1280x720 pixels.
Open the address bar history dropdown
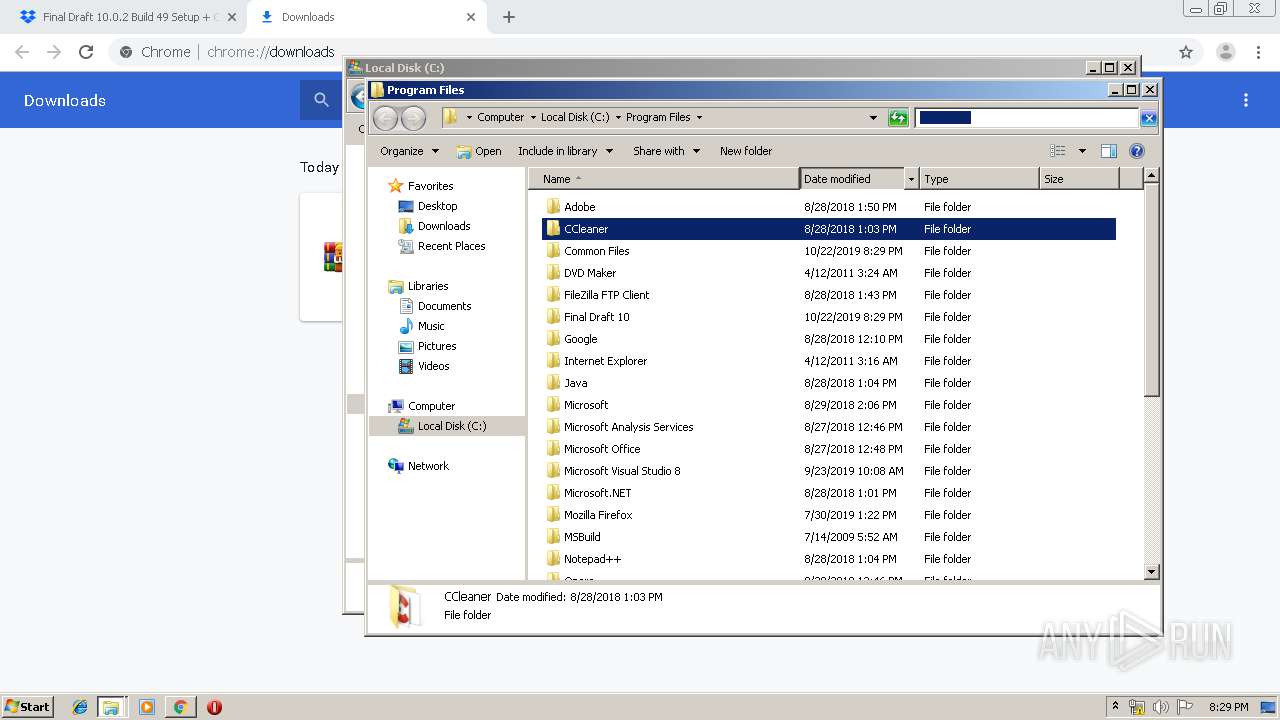point(873,118)
